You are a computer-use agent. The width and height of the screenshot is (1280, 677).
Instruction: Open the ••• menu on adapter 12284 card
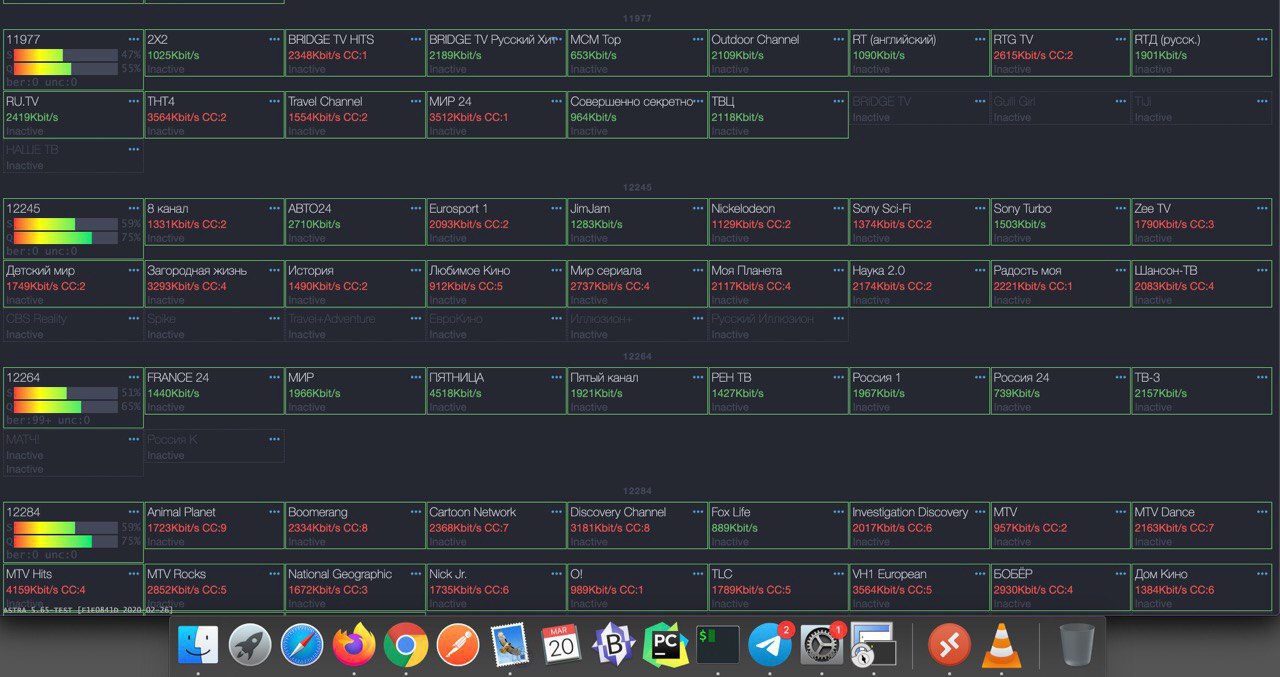click(x=134, y=512)
